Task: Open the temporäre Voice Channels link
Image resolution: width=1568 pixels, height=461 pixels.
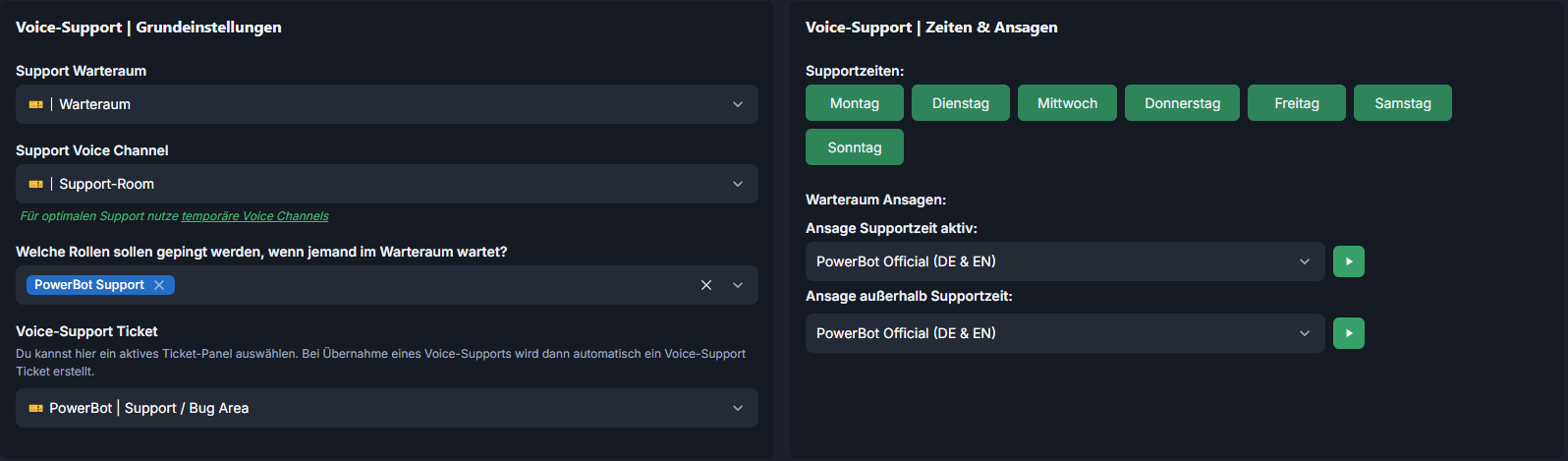Action: click(x=254, y=216)
